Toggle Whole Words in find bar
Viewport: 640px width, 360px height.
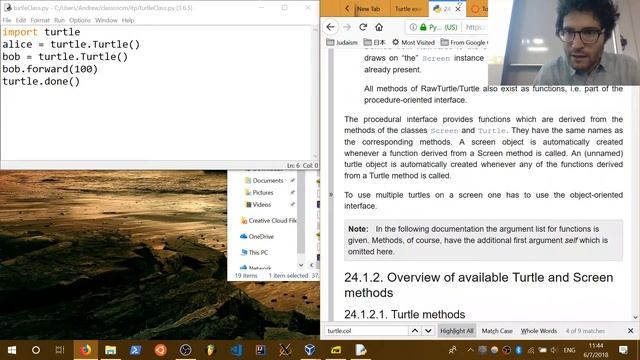click(539, 331)
